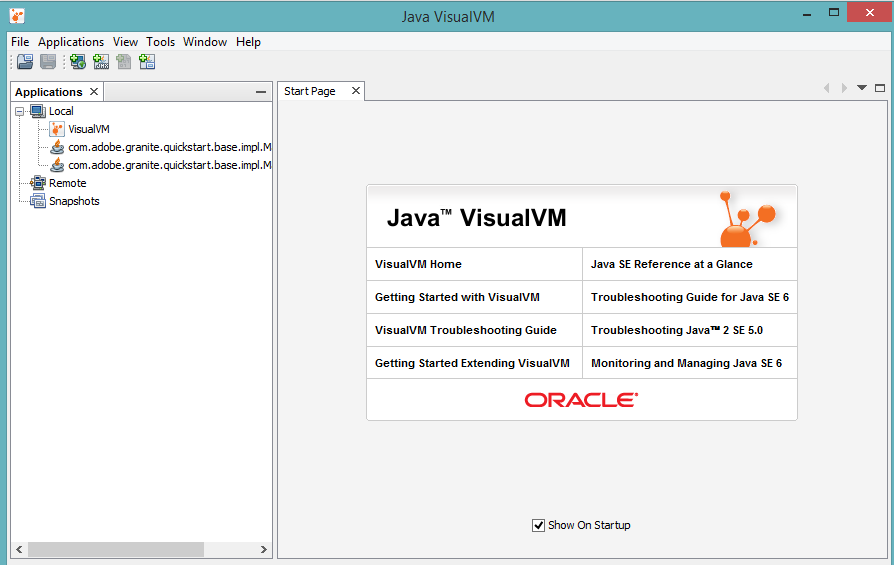Open Getting Started with VisualVM link
This screenshot has height=565, width=894.
point(457,297)
